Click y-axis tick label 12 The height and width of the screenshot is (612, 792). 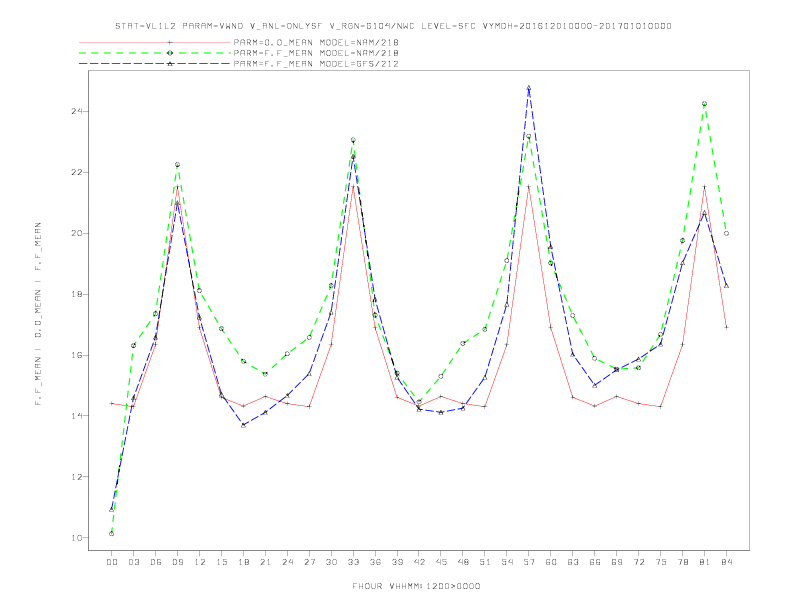click(77, 477)
